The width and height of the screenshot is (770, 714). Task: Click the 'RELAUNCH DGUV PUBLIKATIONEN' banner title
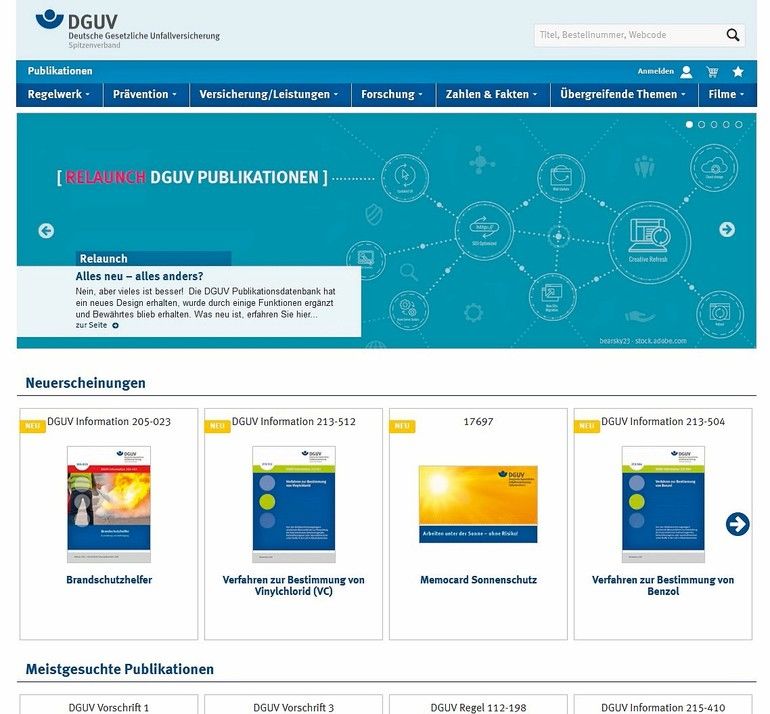coord(192,177)
